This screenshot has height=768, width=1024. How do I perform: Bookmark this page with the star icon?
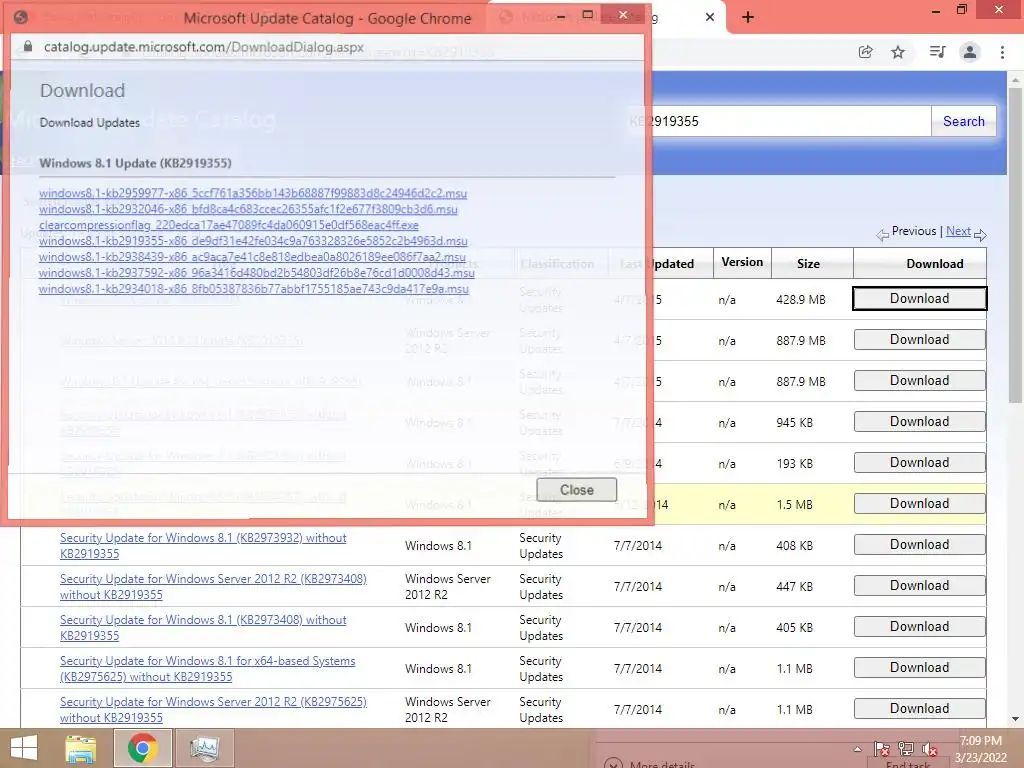point(898,52)
